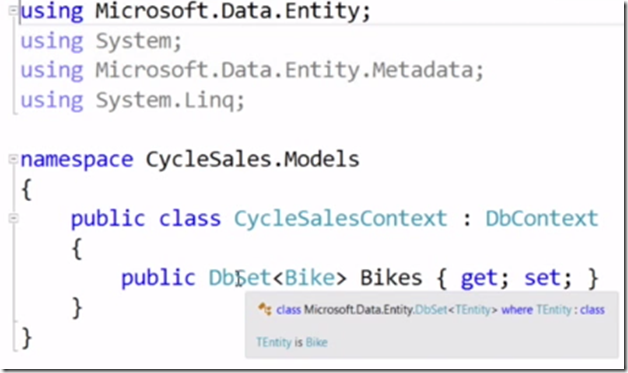The width and height of the screenshot is (628, 373).
Task: Click the Bike link in the tooltip
Action: 316,342
